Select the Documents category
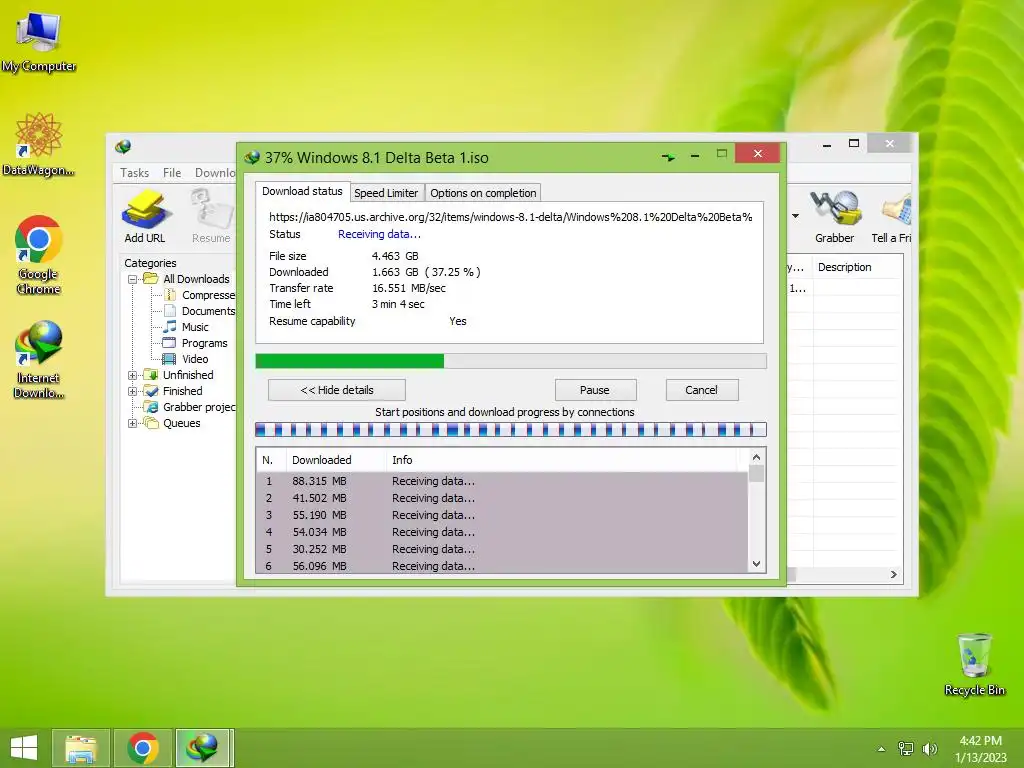This screenshot has width=1024, height=768. (200, 311)
